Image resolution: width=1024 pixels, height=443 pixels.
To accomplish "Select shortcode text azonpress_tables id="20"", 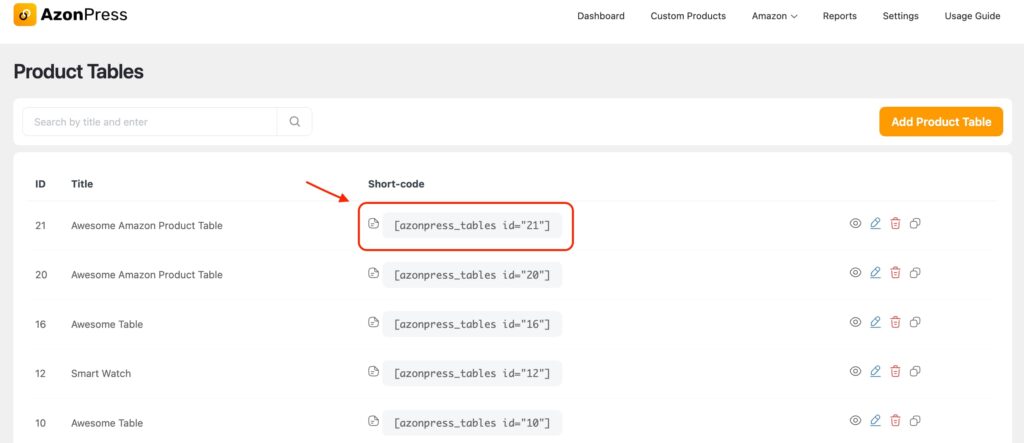I will click(472, 275).
